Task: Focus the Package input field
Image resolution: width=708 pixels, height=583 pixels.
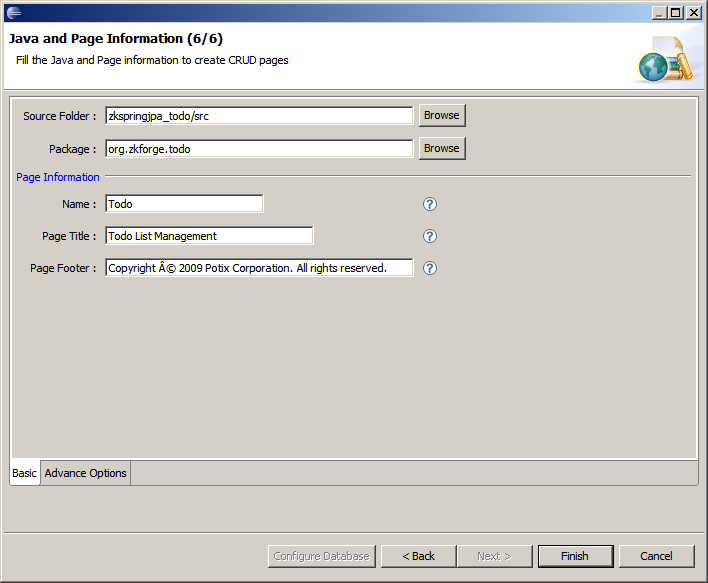Action: click(258, 148)
